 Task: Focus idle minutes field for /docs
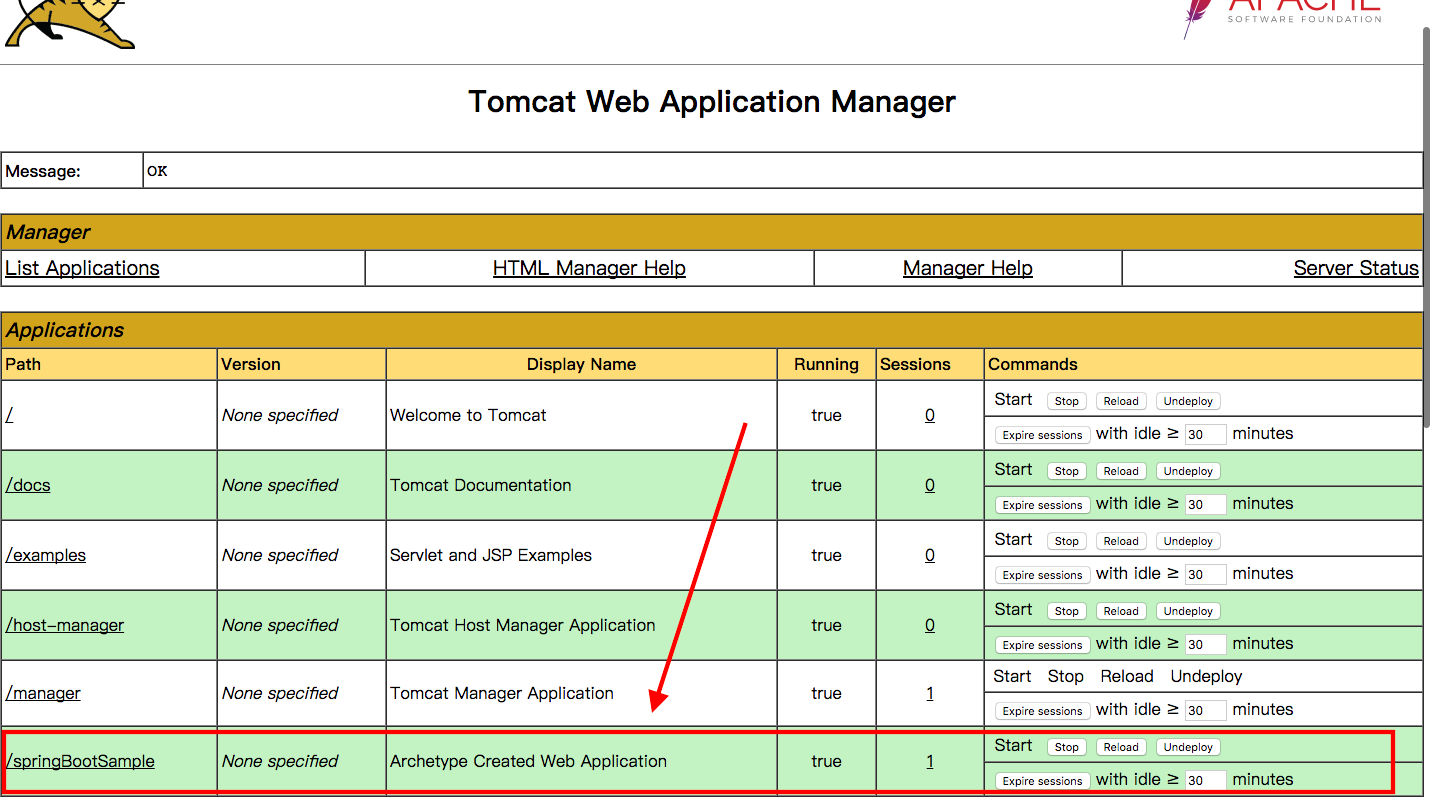(1205, 505)
